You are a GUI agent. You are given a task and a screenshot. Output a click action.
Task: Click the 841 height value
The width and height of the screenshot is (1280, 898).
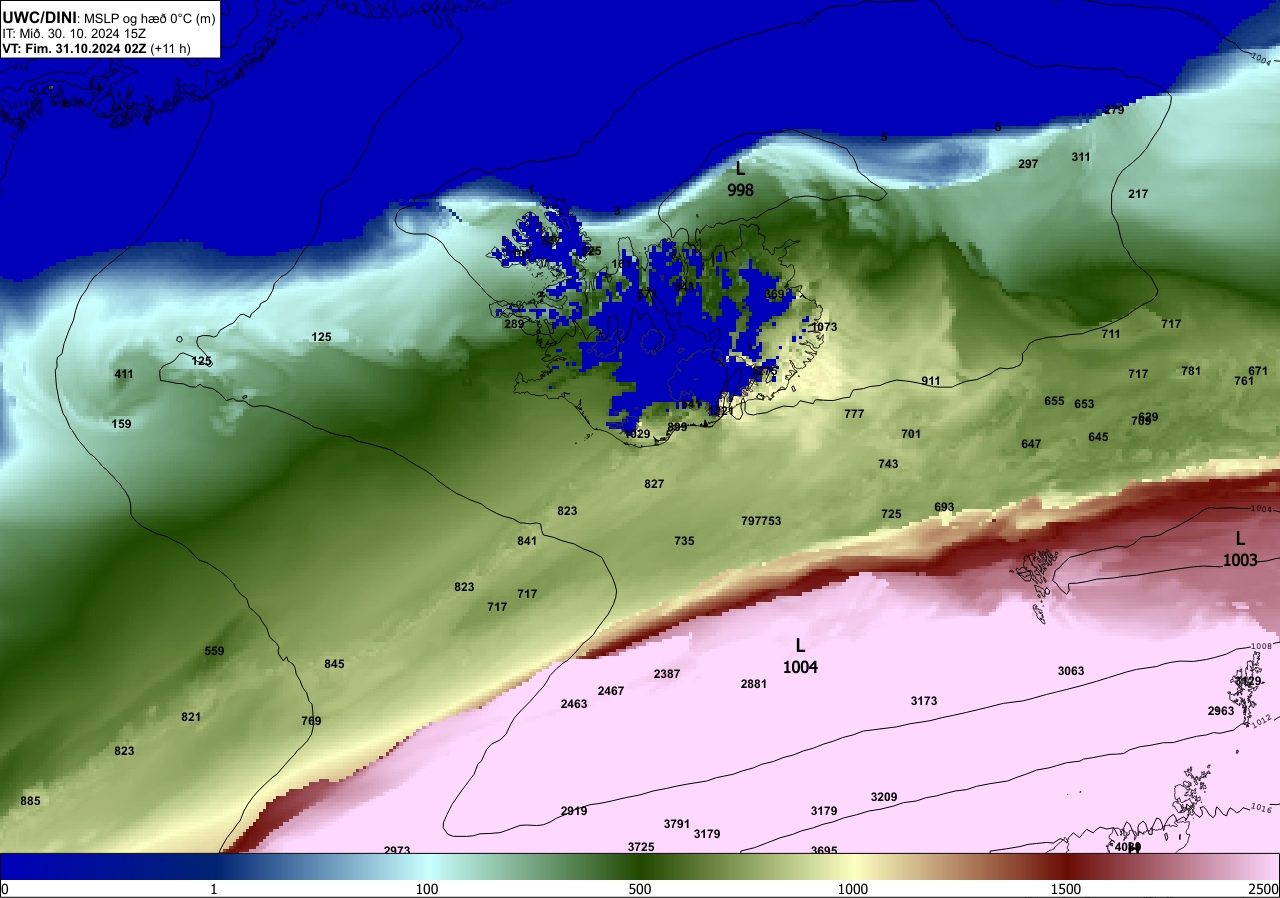pyautogui.click(x=527, y=541)
